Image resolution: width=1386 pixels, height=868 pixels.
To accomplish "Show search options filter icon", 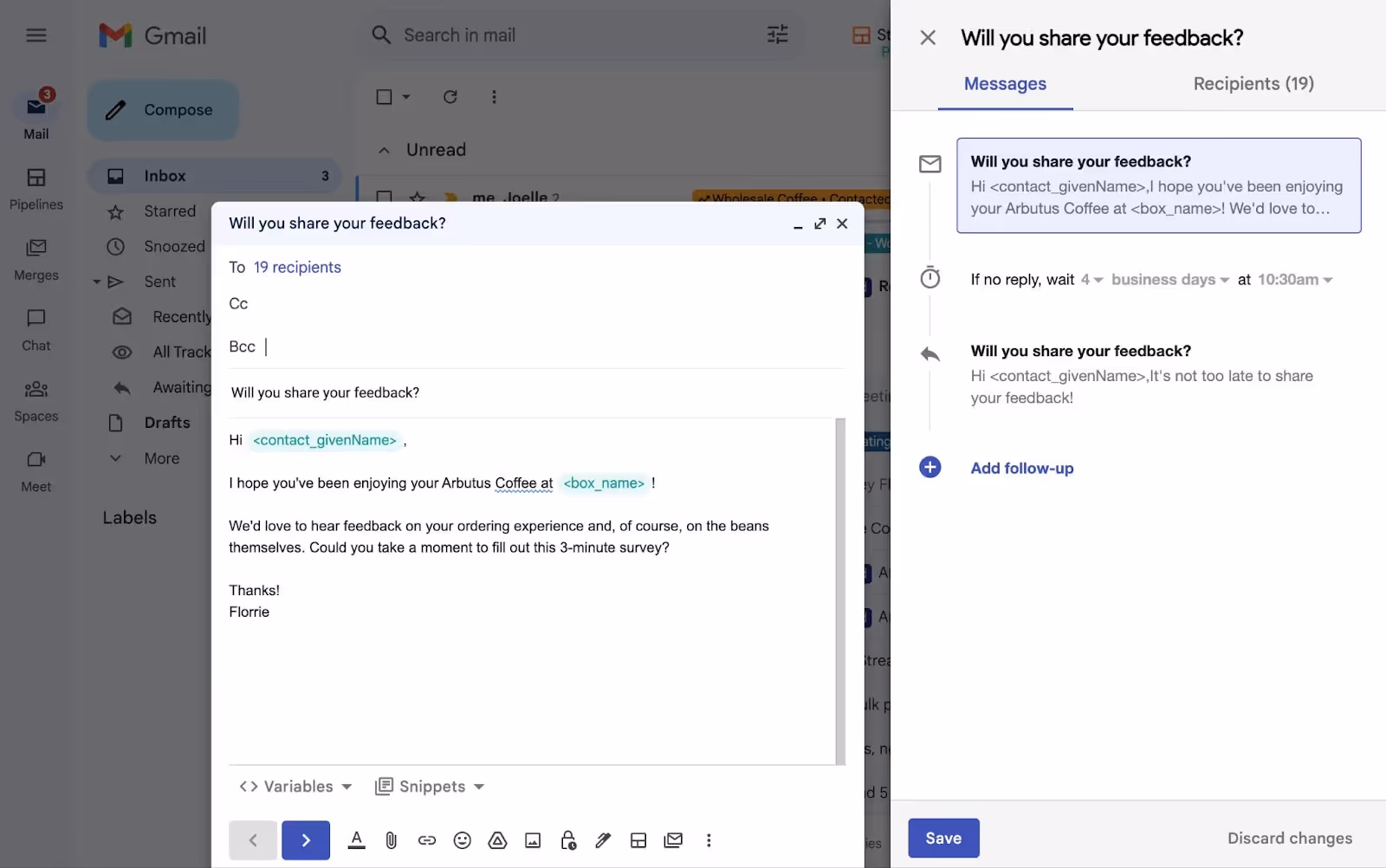I will tap(778, 35).
